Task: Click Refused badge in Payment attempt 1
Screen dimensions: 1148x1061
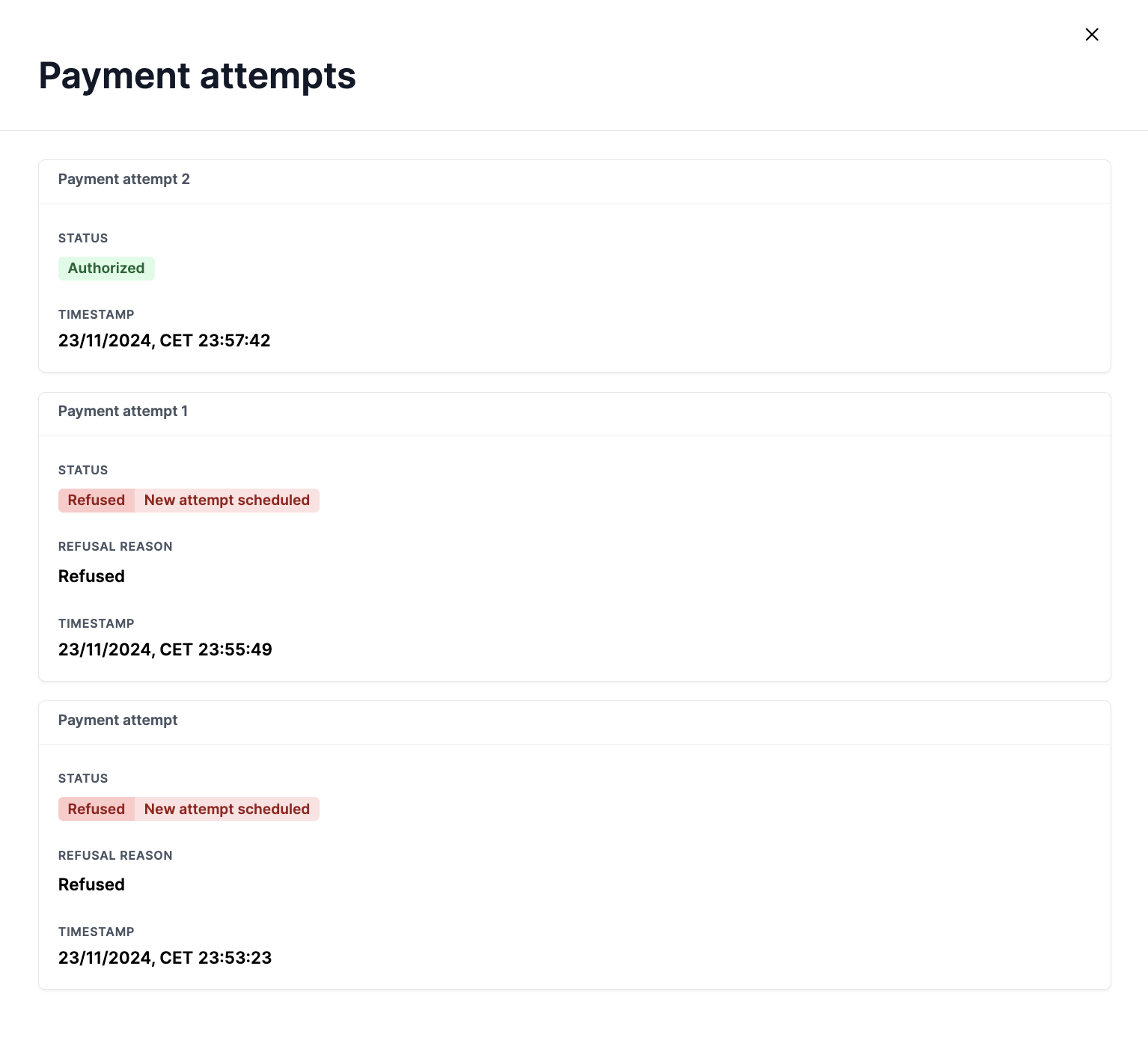Action: (x=97, y=501)
